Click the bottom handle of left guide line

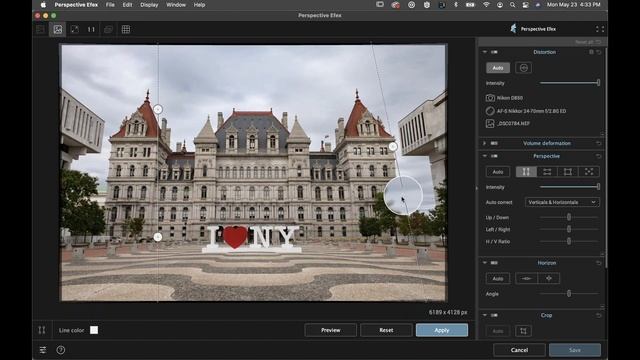(x=158, y=237)
